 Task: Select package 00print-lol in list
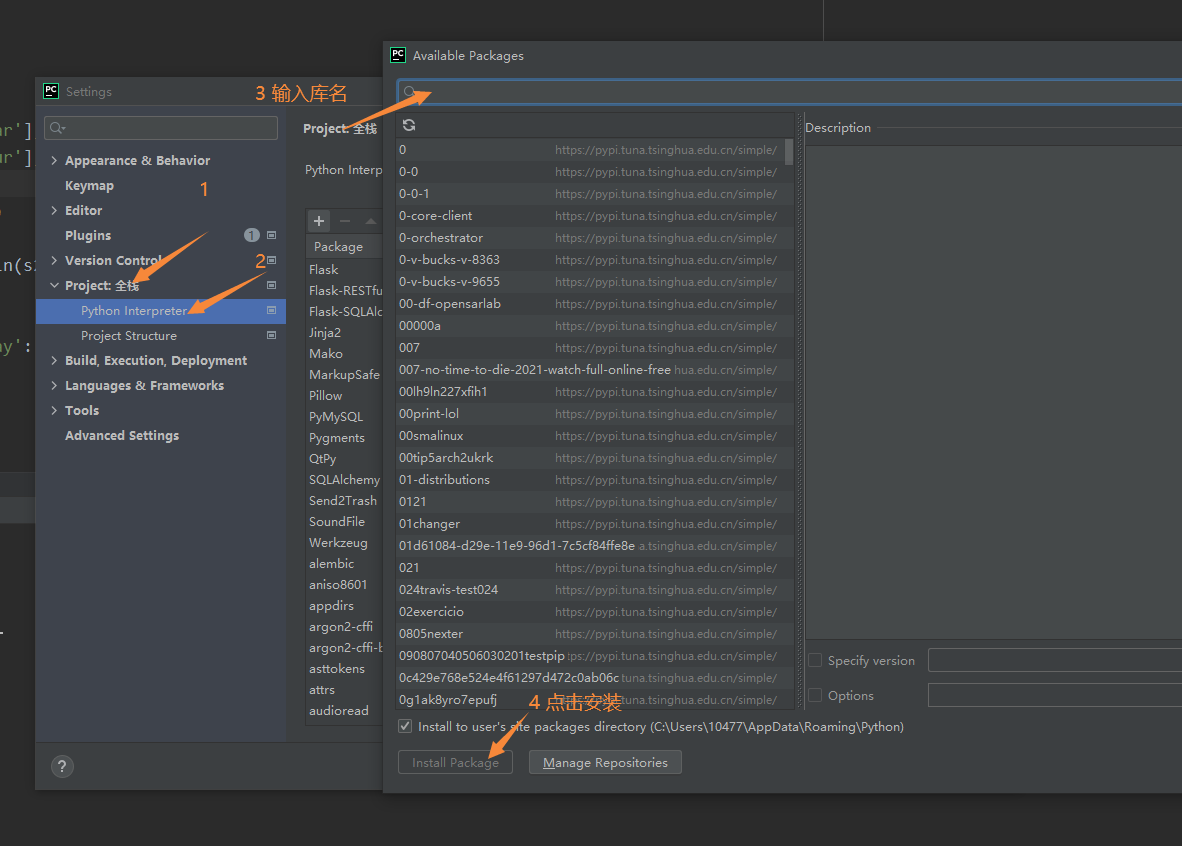595,414
